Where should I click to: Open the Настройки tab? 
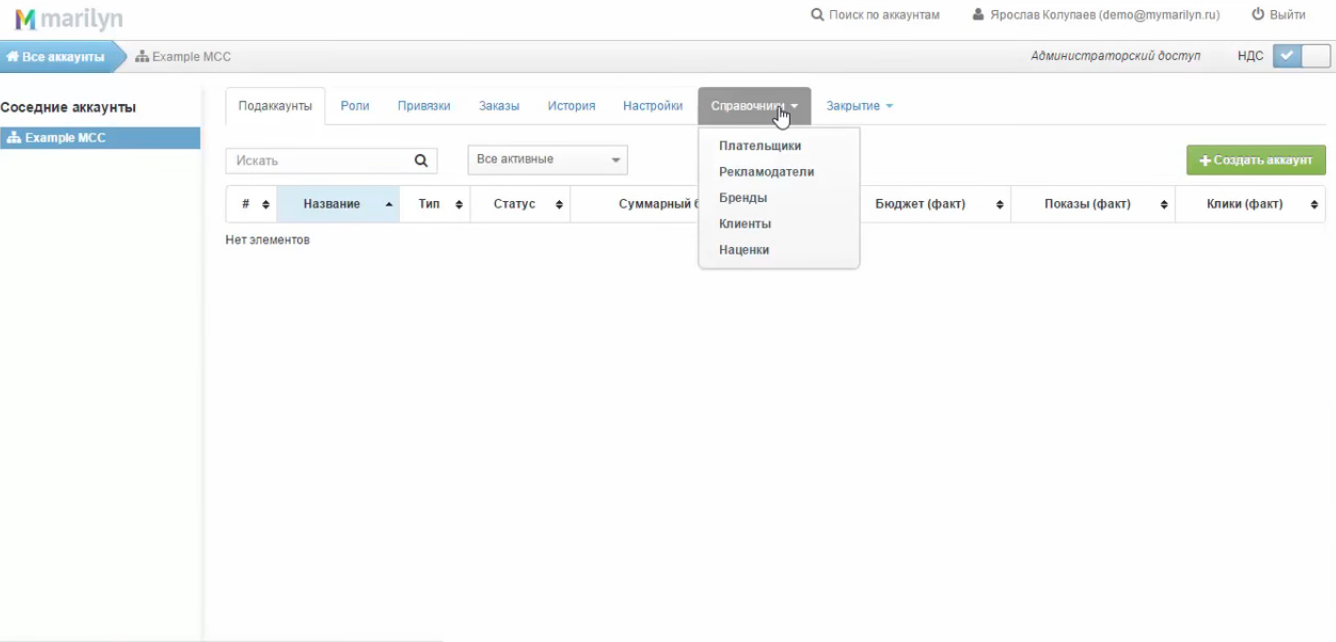(653, 106)
